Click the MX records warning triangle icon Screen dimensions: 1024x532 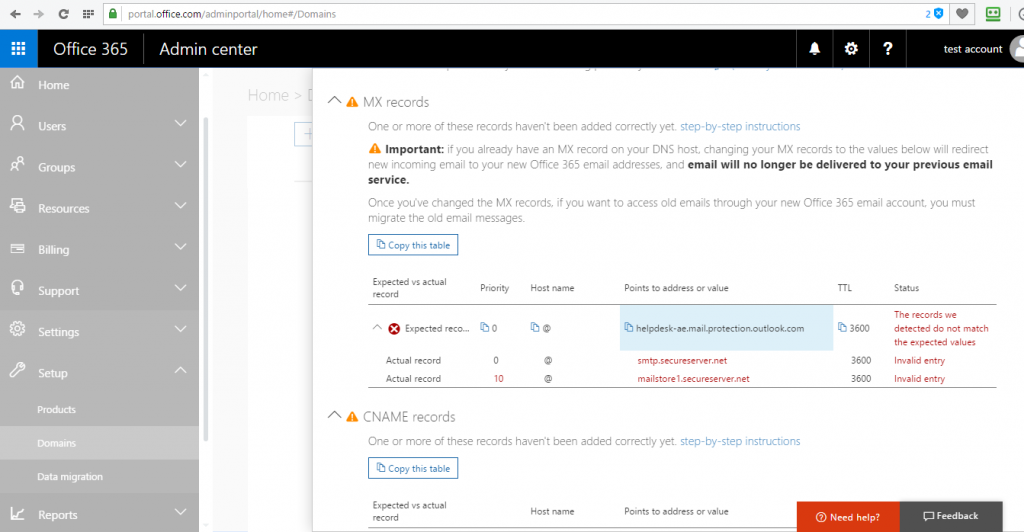tap(352, 102)
